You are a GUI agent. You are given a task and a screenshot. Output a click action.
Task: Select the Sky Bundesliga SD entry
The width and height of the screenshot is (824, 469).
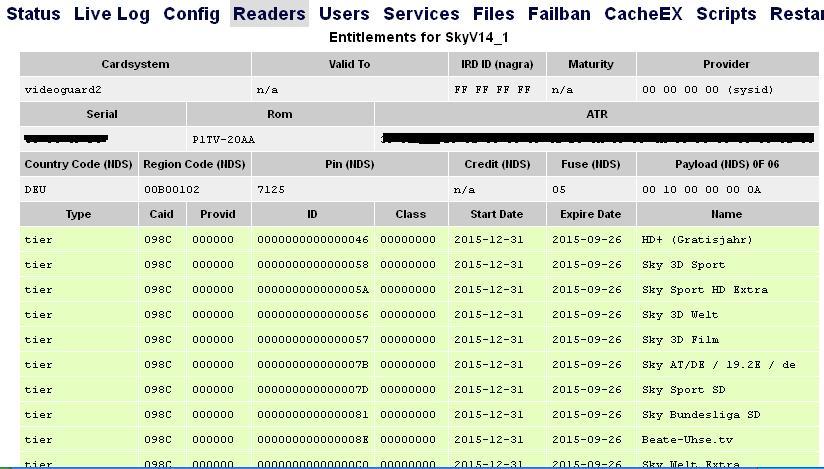click(701, 415)
